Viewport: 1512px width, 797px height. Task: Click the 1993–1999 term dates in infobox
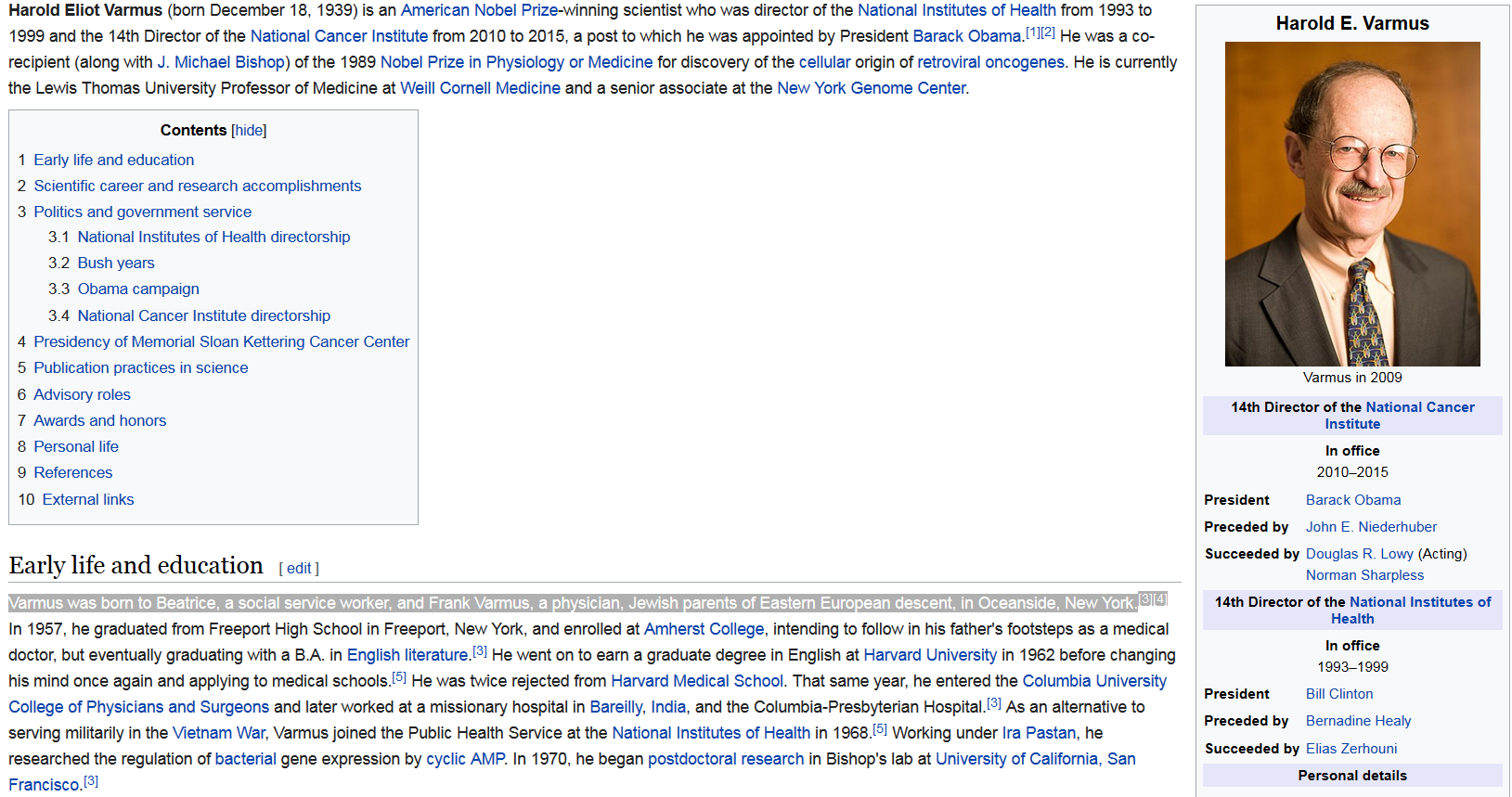pyautogui.click(x=1352, y=667)
